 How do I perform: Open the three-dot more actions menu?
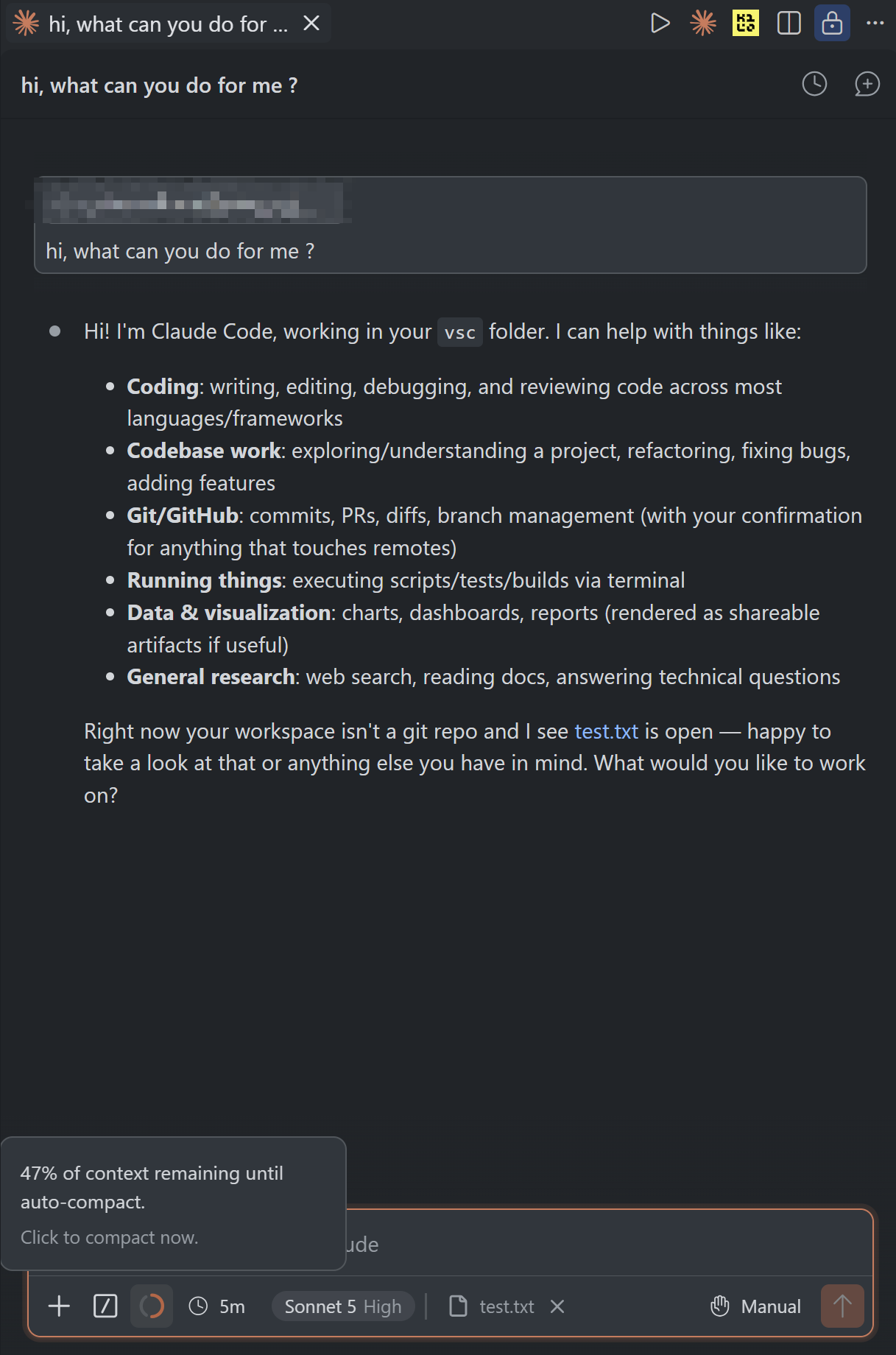pyautogui.click(x=875, y=24)
